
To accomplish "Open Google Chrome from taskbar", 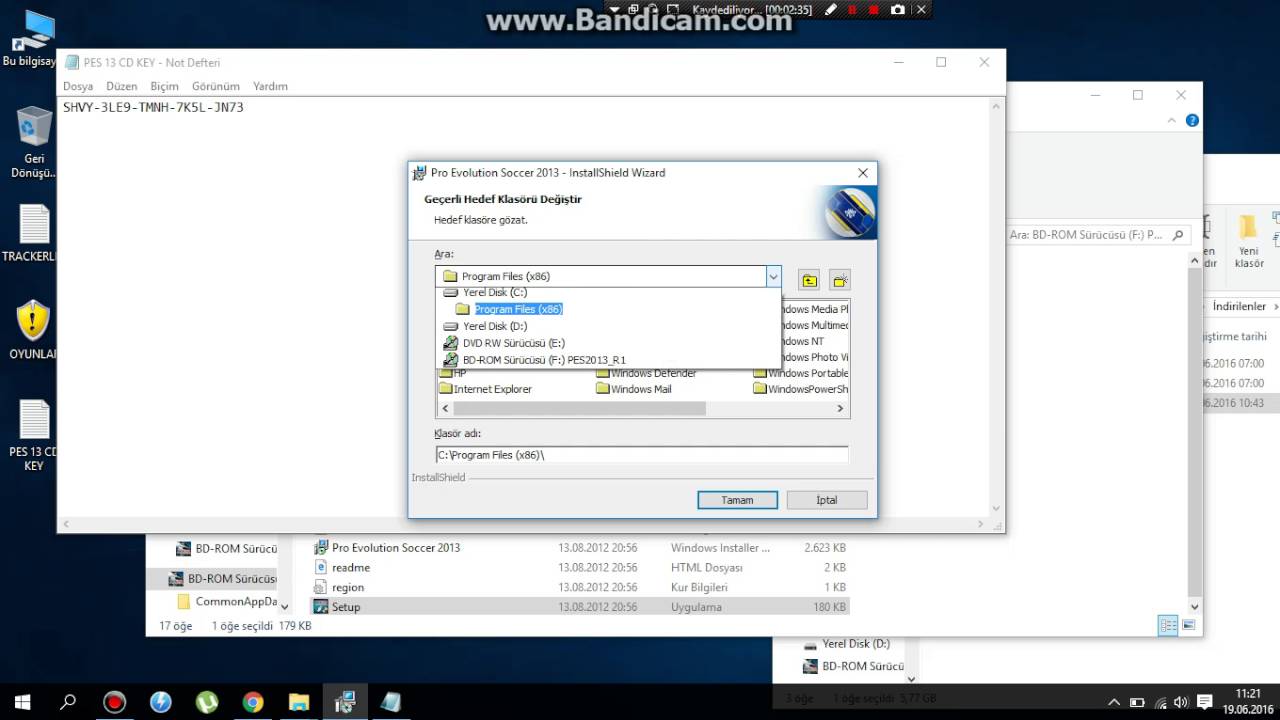I will click(253, 702).
